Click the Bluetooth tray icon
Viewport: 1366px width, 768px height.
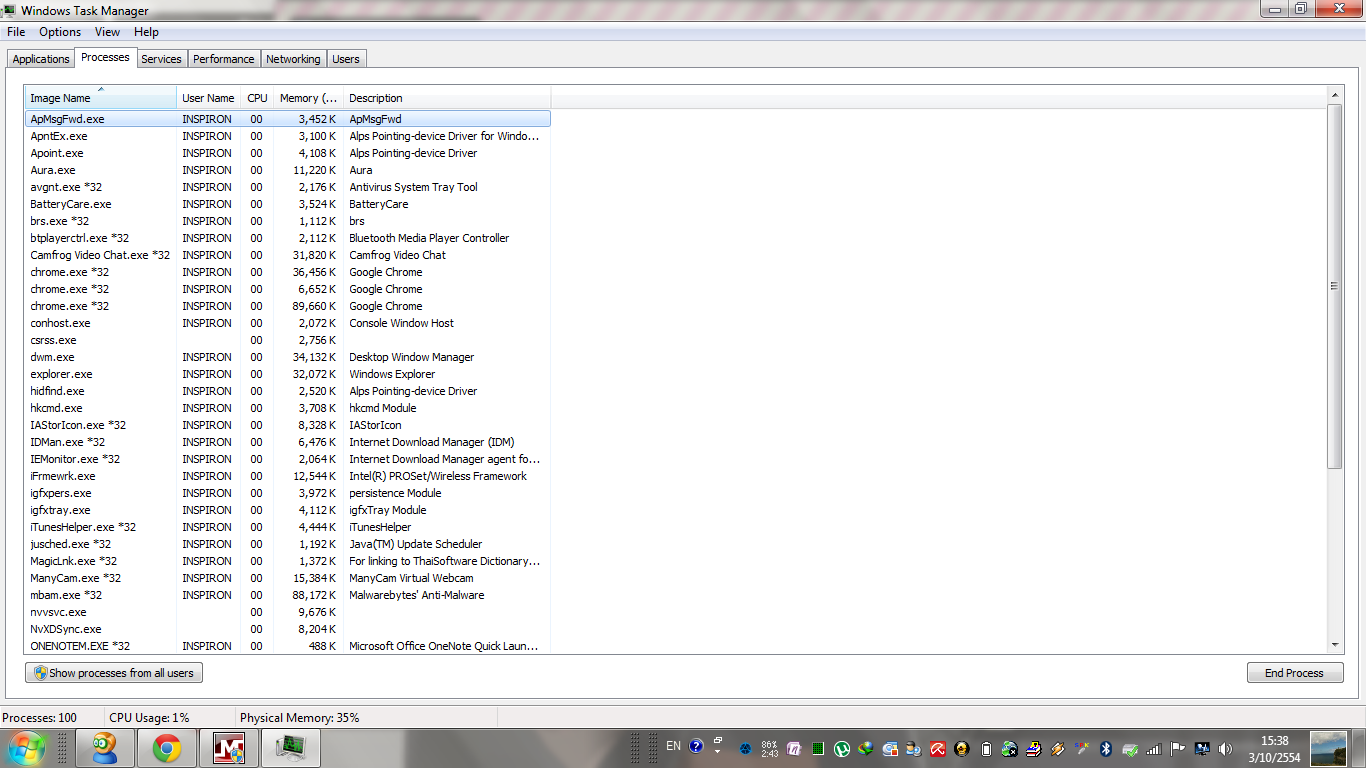pyautogui.click(x=1106, y=748)
